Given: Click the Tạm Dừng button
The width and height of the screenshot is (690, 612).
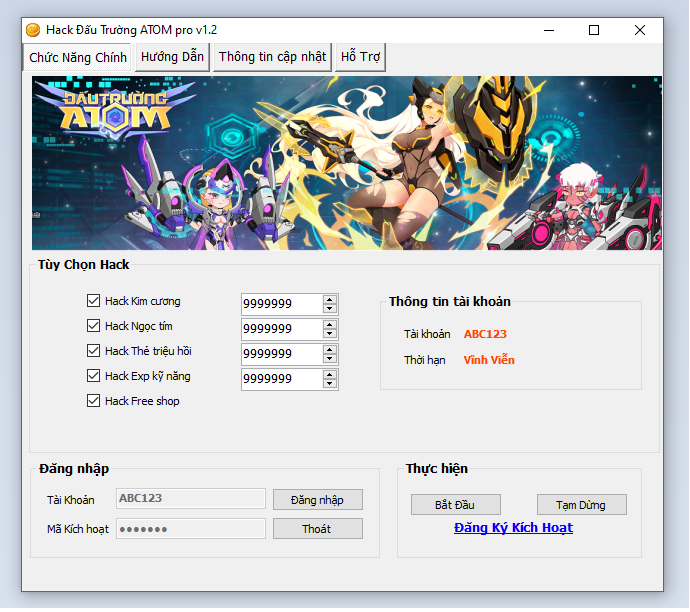Looking at the screenshot, I should (581, 505).
